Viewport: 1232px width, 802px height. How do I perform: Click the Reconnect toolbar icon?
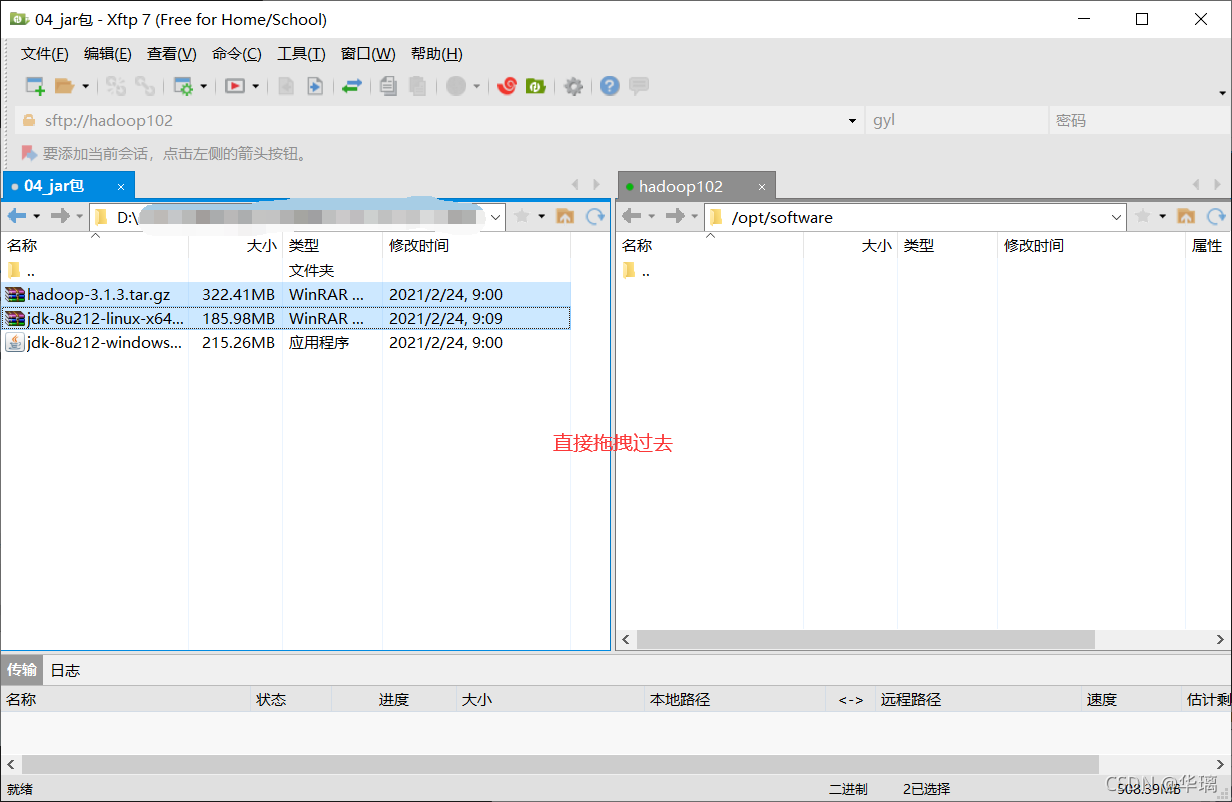116,86
